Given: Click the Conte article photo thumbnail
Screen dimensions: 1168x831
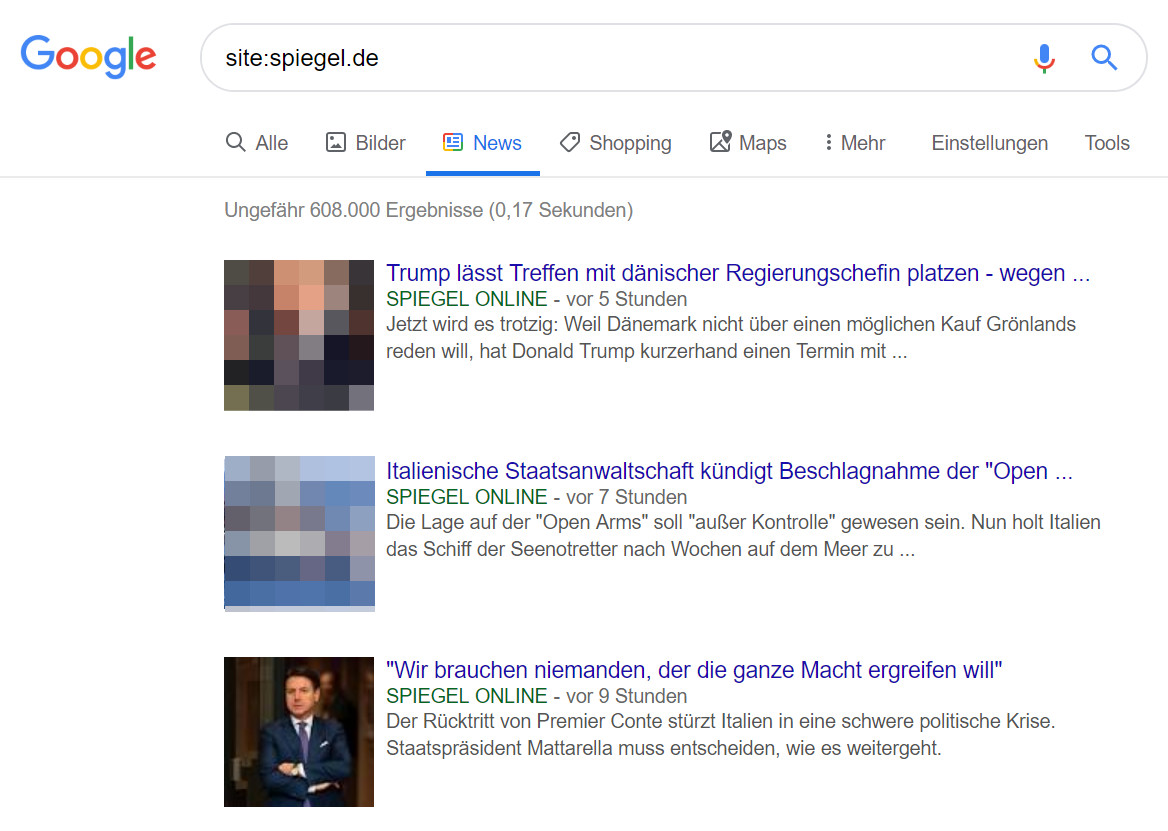Looking at the screenshot, I should 298,732.
